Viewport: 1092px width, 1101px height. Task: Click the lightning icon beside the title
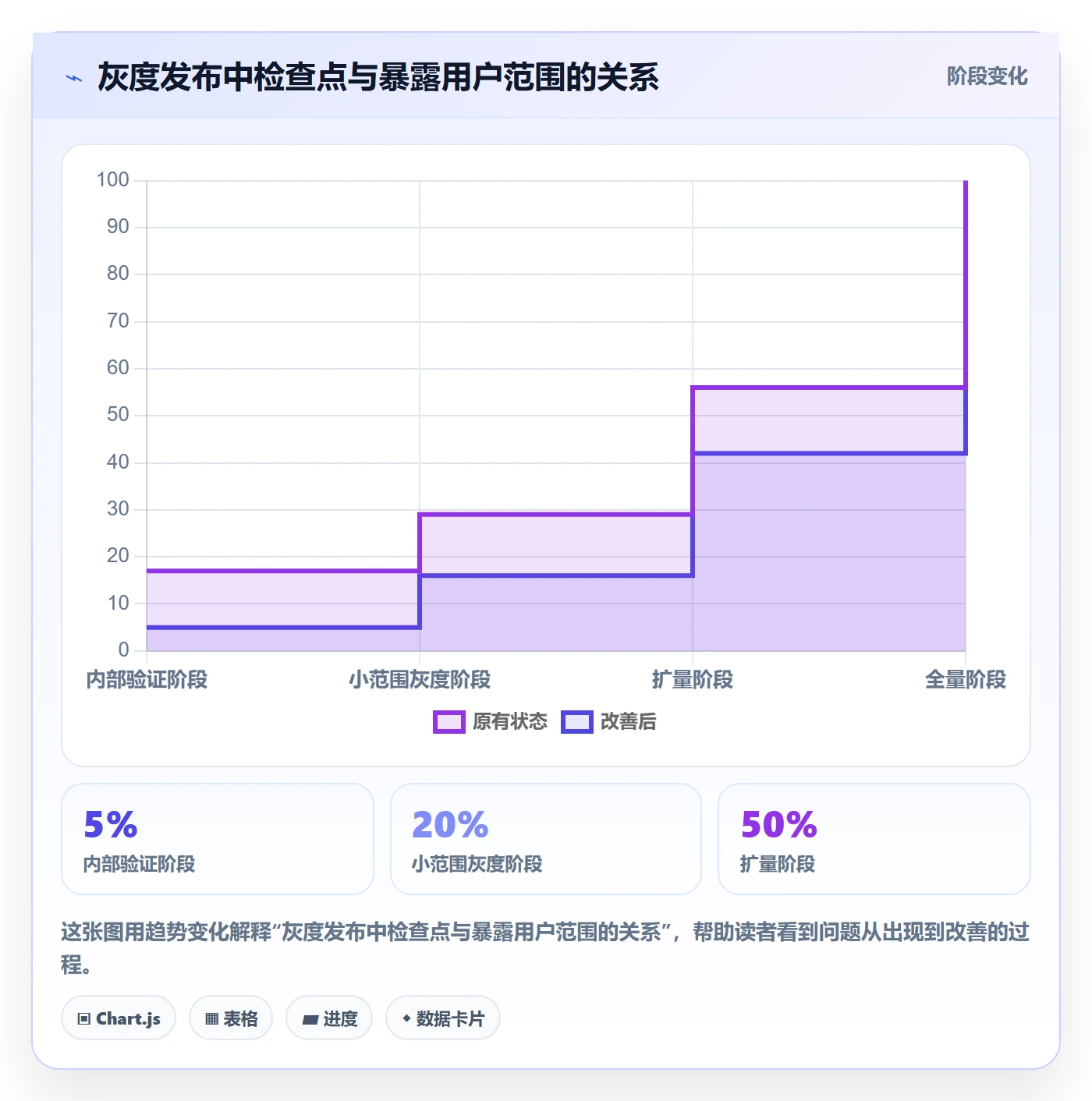tap(74, 78)
